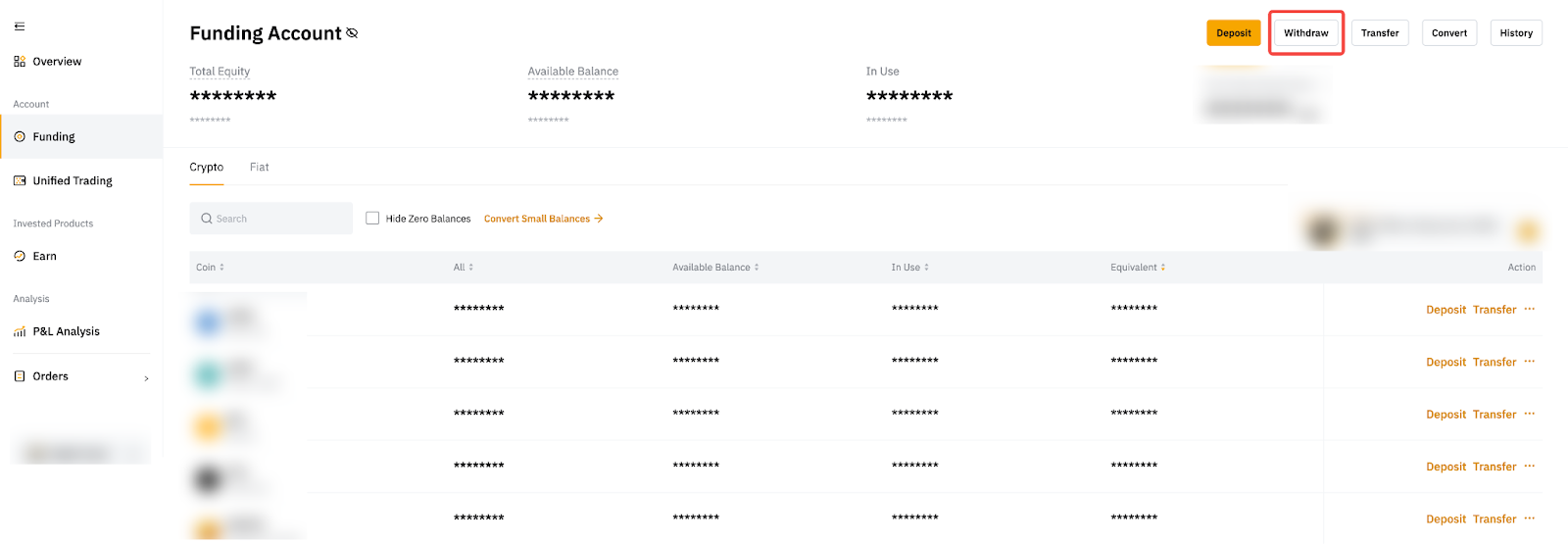Open Convert Small Balances link
Viewport: 1568px width, 544px height.
coord(543,219)
